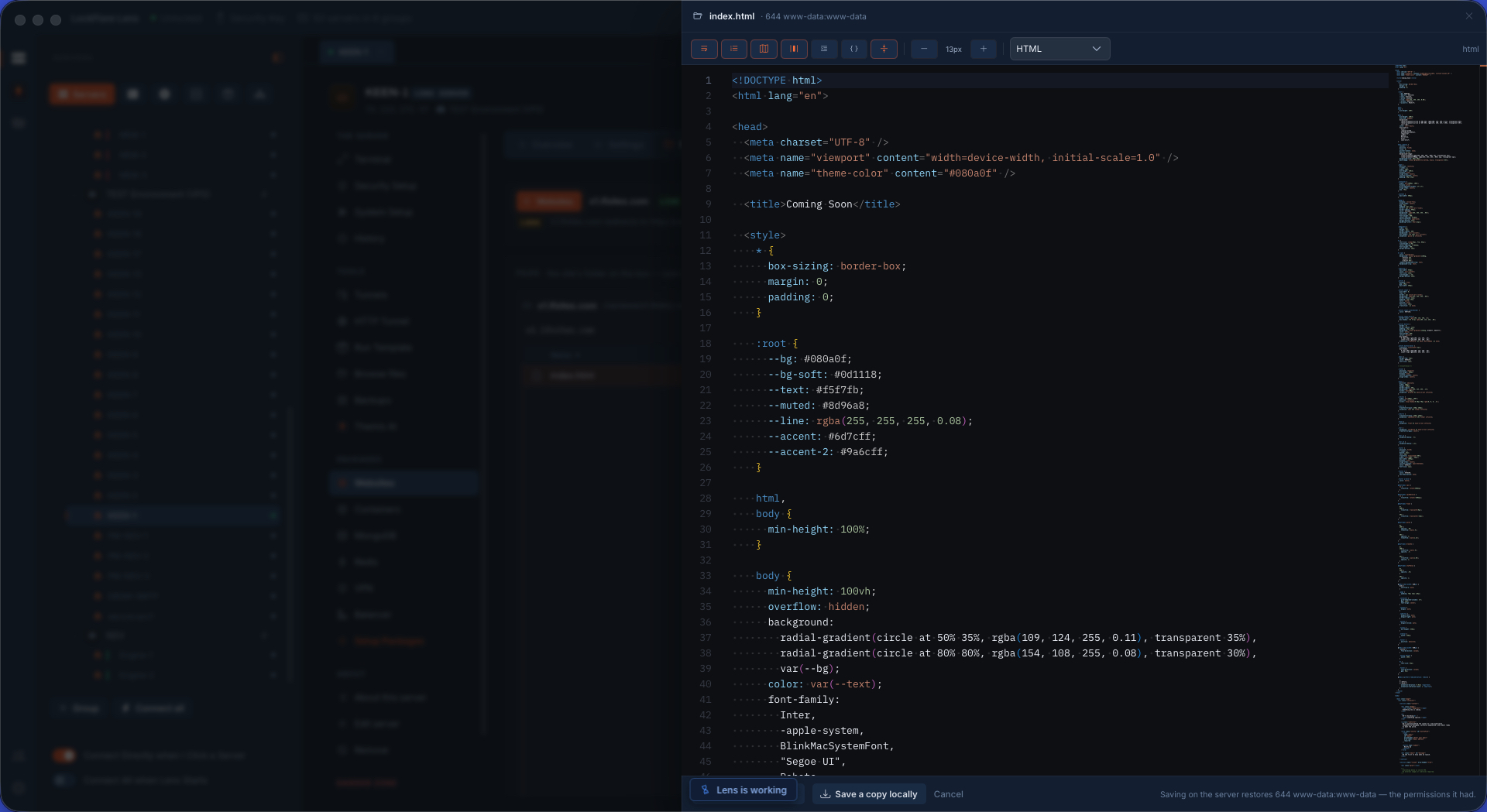This screenshot has height=812, width=1487.
Task: Click the curly braces format icon
Action: pos(854,49)
